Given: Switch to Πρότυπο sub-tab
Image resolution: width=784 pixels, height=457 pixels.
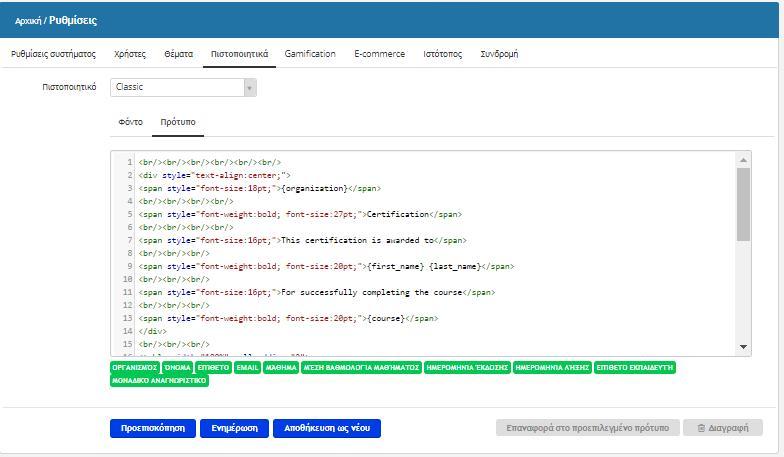Looking at the screenshot, I should pos(178,122).
